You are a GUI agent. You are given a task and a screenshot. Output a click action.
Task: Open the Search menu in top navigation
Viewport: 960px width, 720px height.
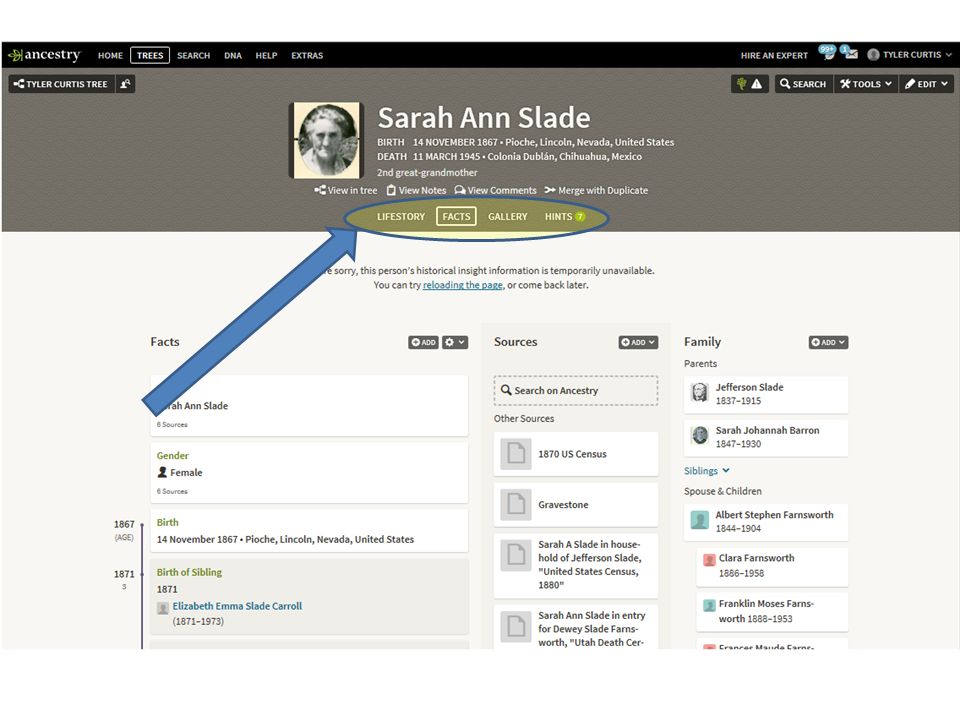pos(193,55)
